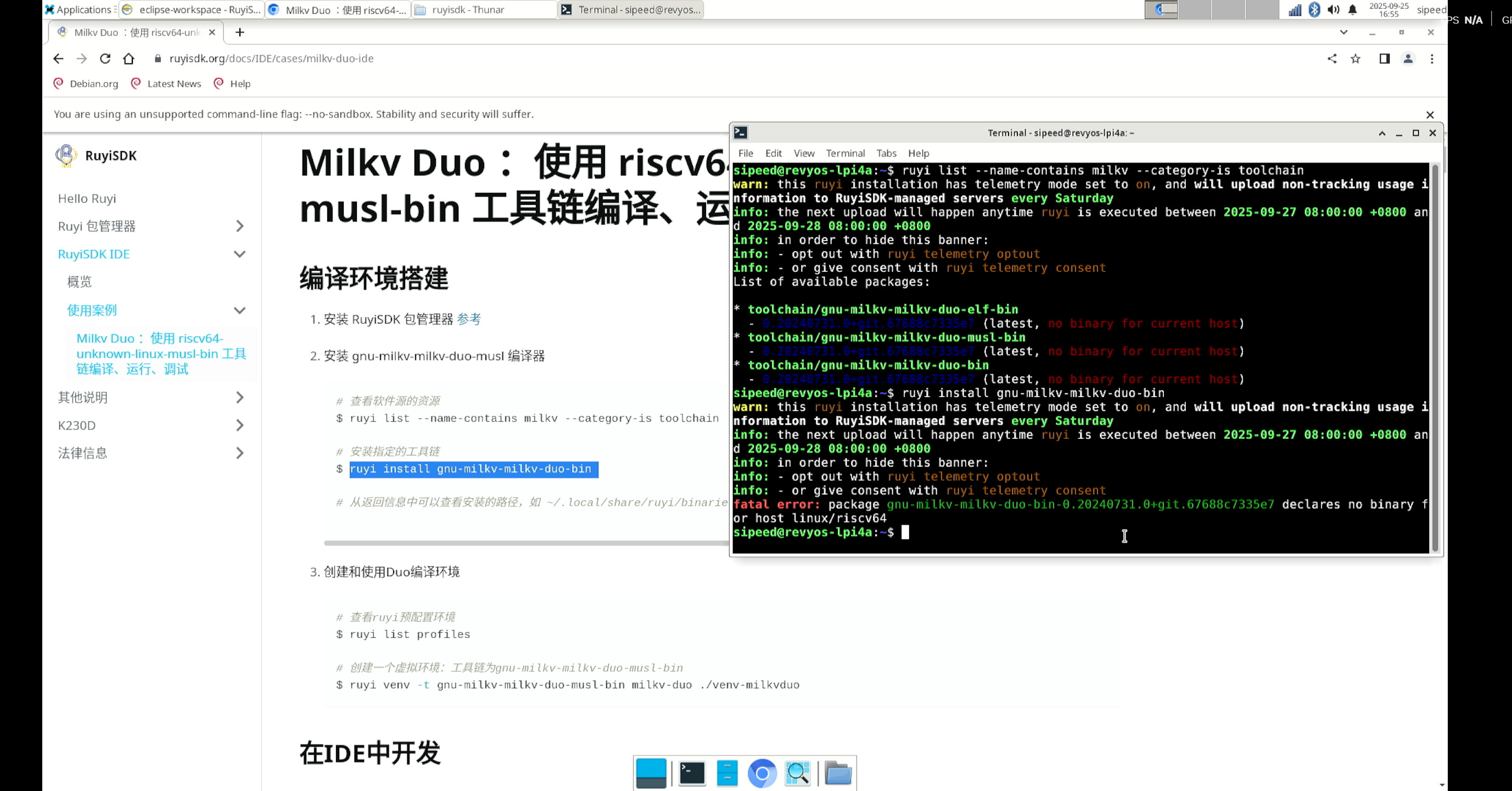The image size is (1512, 791).
Task: Collapse the 使用案例 subsection
Action: click(x=239, y=310)
